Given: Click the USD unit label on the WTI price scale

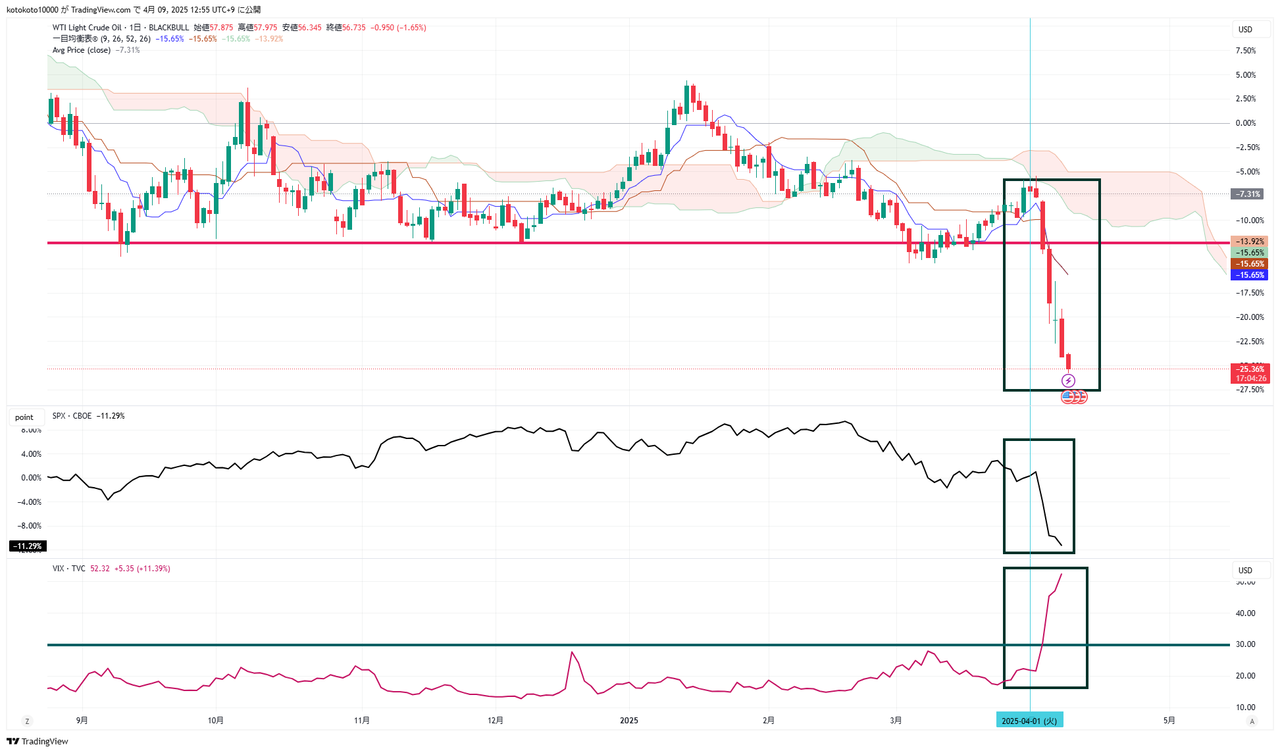Looking at the screenshot, I should pyautogui.click(x=1245, y=29).
